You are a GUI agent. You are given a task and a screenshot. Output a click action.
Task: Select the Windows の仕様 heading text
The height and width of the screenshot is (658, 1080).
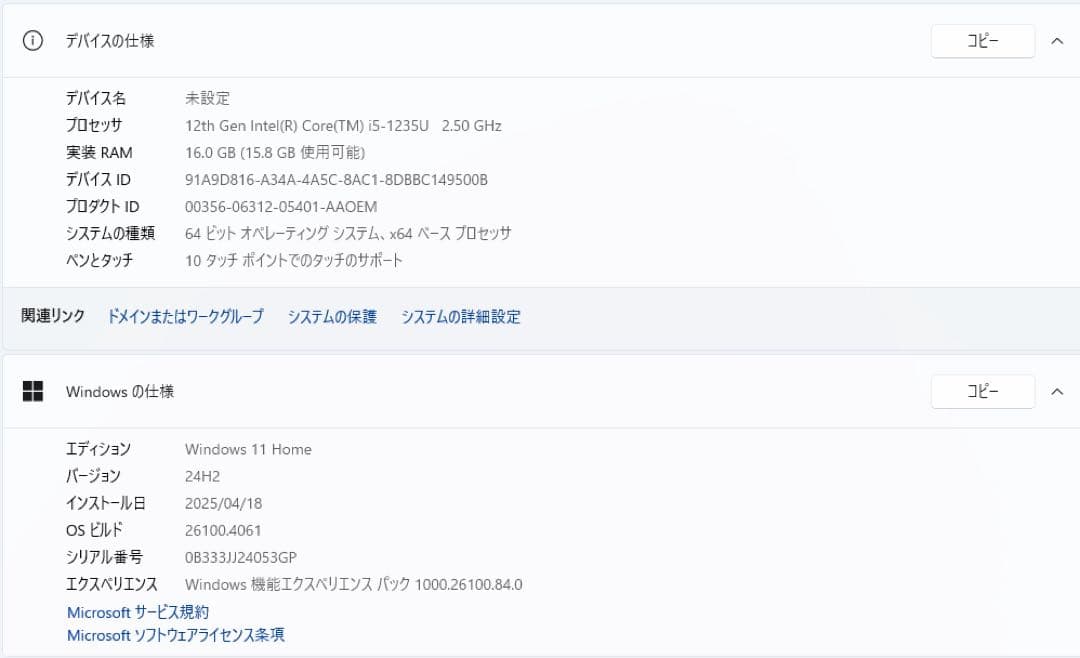tap(120, 391)
